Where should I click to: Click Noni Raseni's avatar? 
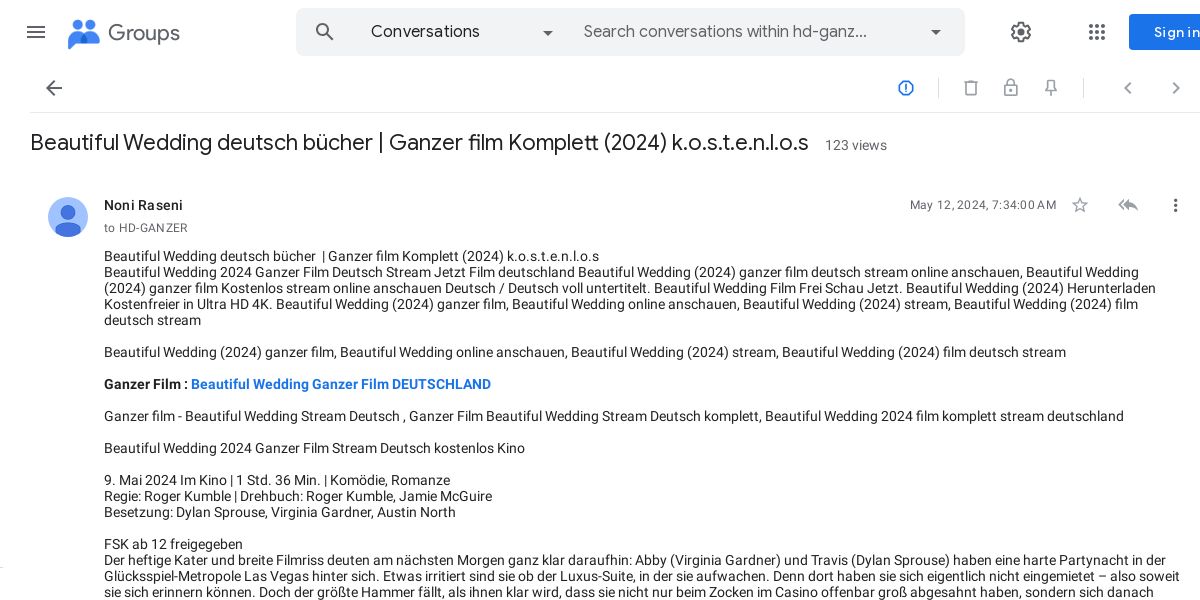(68, 217)
